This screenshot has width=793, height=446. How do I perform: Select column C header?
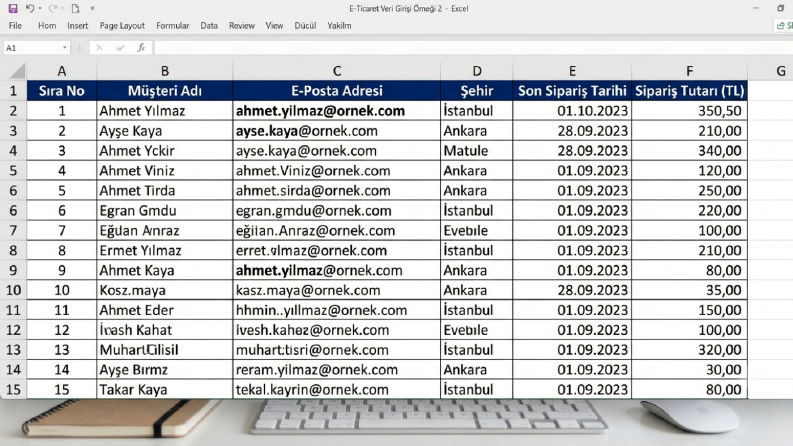[x=337, y=71]
